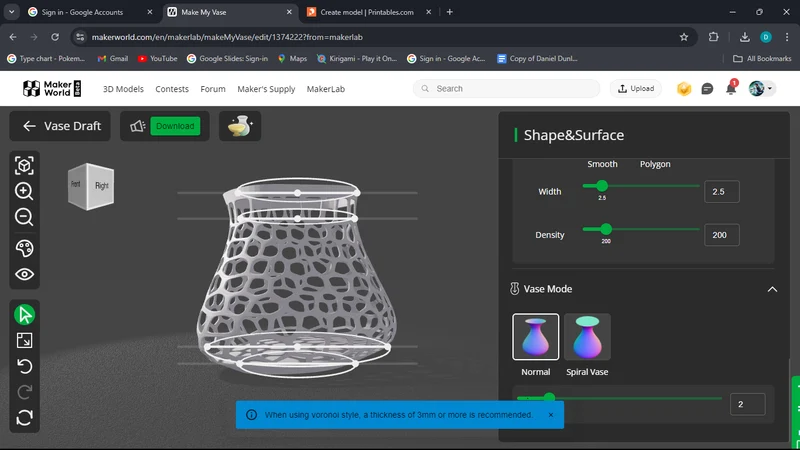Click the Upload button
This screenshot has width=800, height=450.
pos(636,88)
